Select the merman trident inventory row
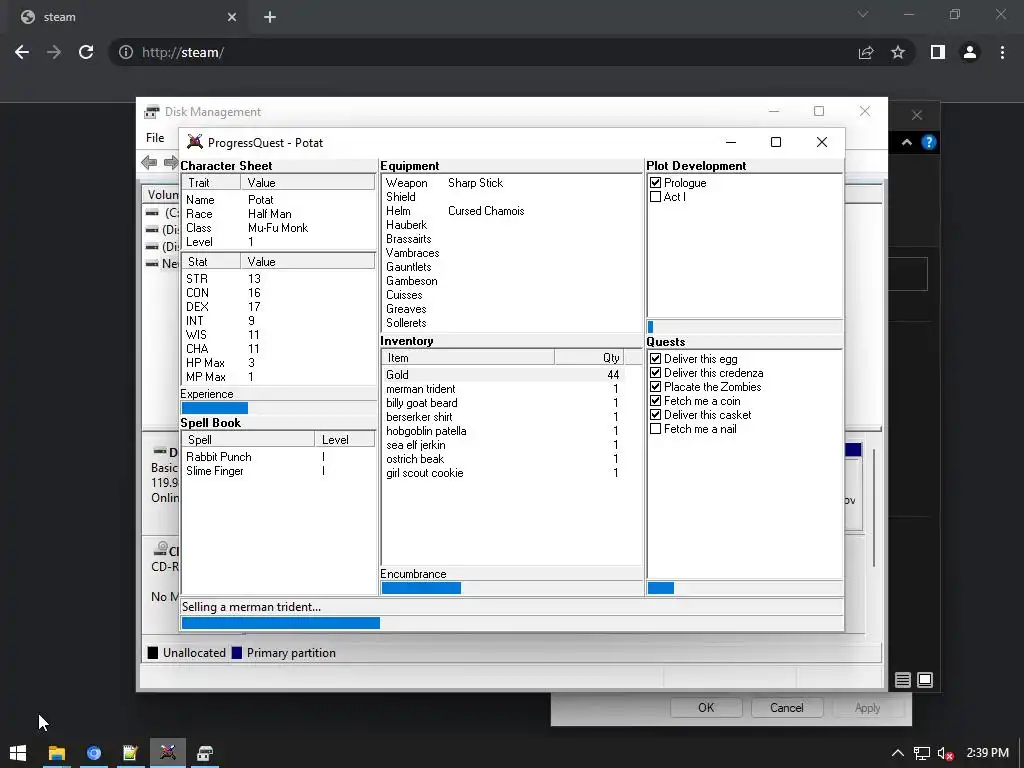 (503, 389)
